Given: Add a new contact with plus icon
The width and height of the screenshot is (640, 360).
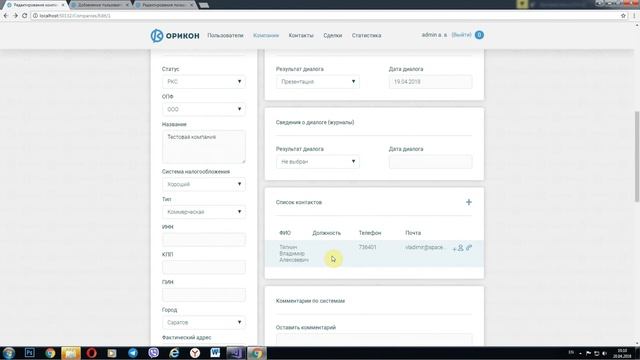Looking at the screenshot, I should click(469, 202).
